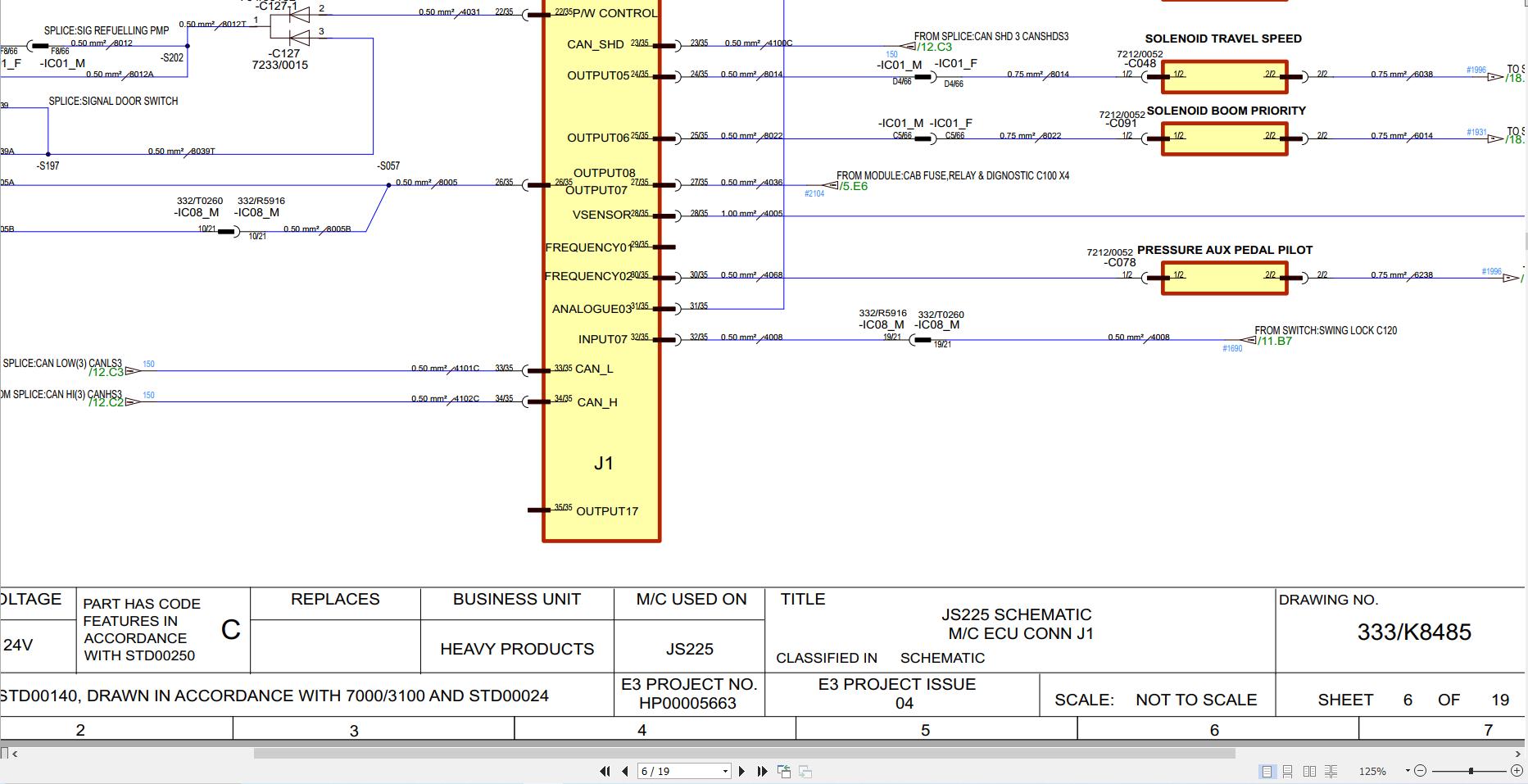Select drawing number 333/K8485
The image size is (1528, 784).
pyautogui.click(x=1414, y=632)
